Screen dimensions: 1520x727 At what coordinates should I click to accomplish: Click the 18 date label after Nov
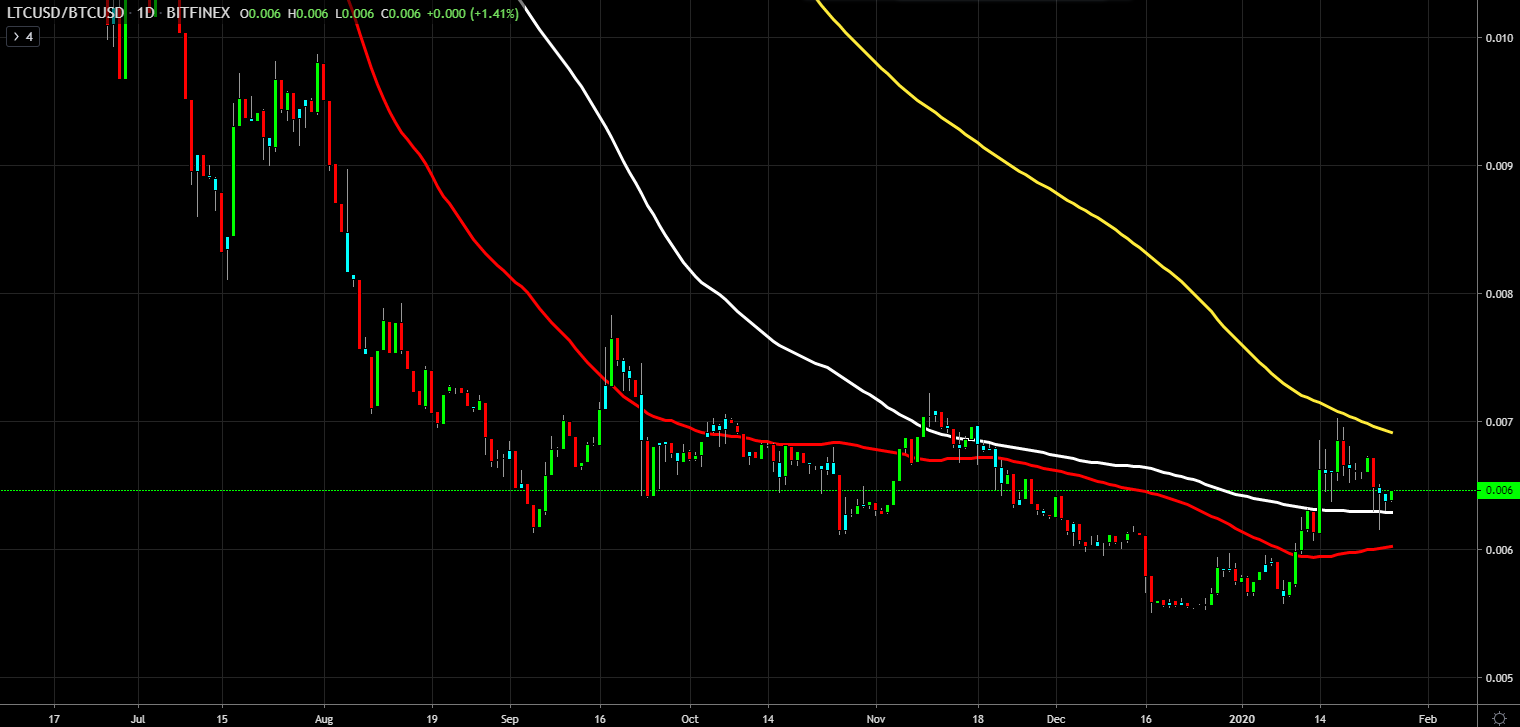[x=978, y=718]
